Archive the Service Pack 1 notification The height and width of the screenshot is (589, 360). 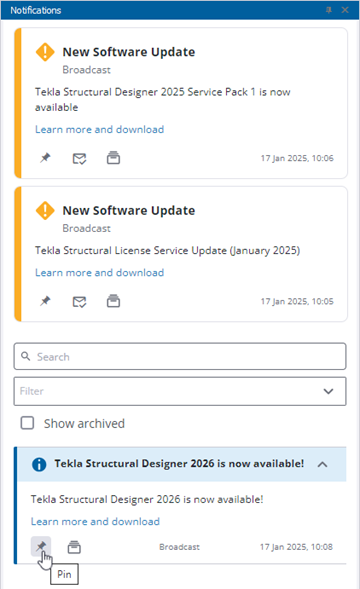pyautogui.click(x=113, y=158)
